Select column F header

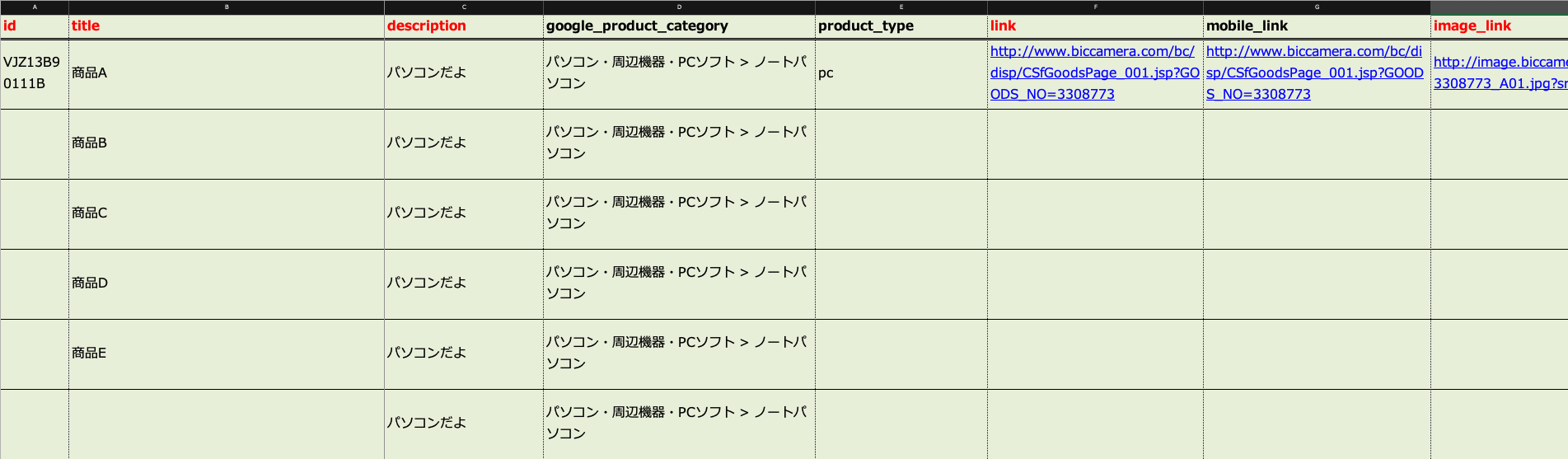[1095, 7]
